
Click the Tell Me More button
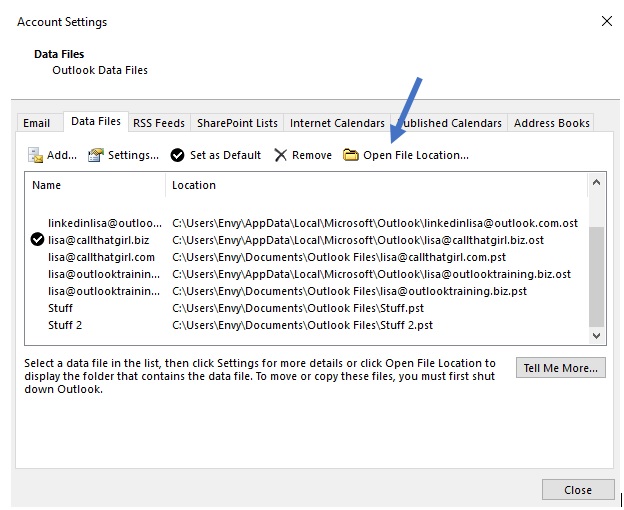tap(561, 368)
